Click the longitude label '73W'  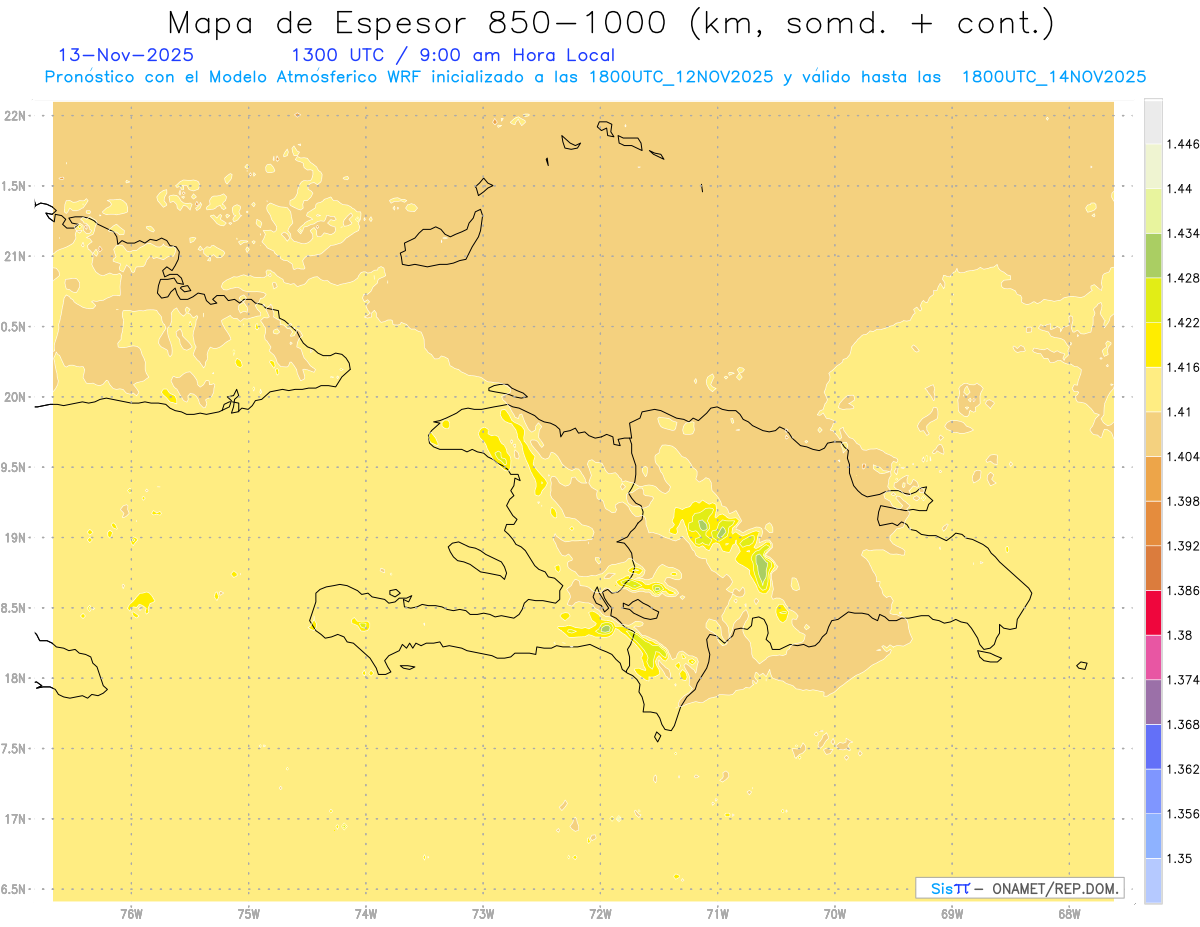pyautogui.click(x=483, y=913)
